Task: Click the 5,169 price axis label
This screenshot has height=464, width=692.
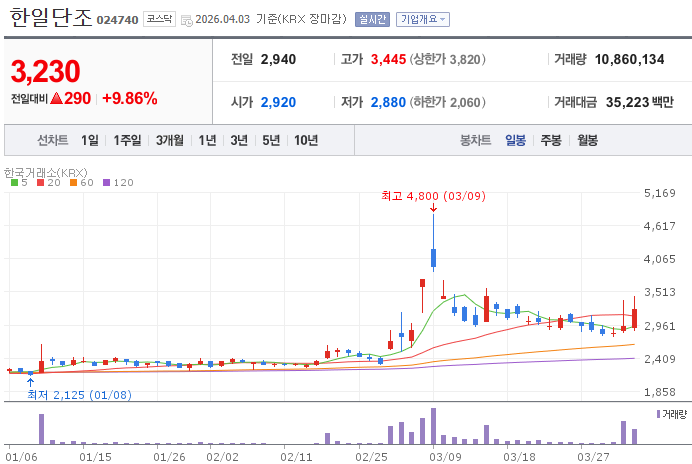Action: (x=659, y=193)
